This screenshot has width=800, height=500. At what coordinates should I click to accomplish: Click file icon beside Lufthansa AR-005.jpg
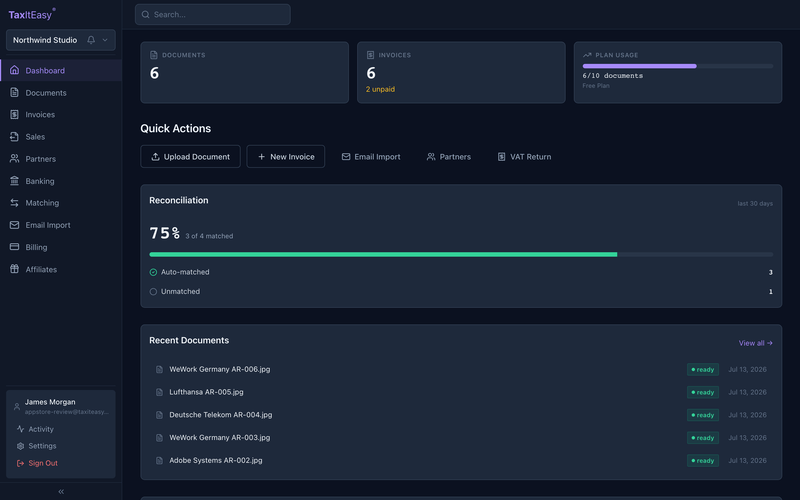pos(159,392)
